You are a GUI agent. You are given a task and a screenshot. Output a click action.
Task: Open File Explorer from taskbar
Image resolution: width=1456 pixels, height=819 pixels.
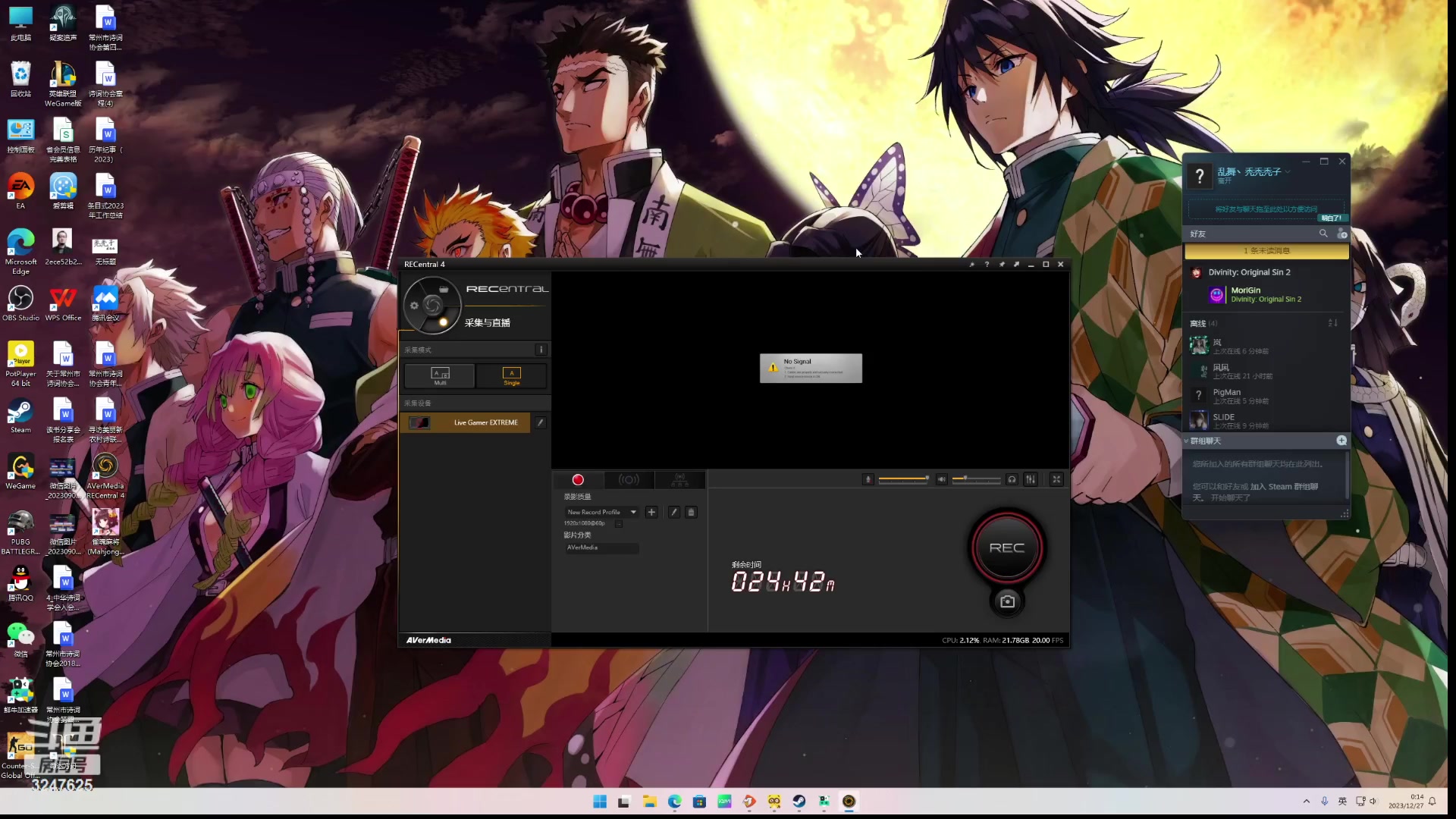click(650, 802)
